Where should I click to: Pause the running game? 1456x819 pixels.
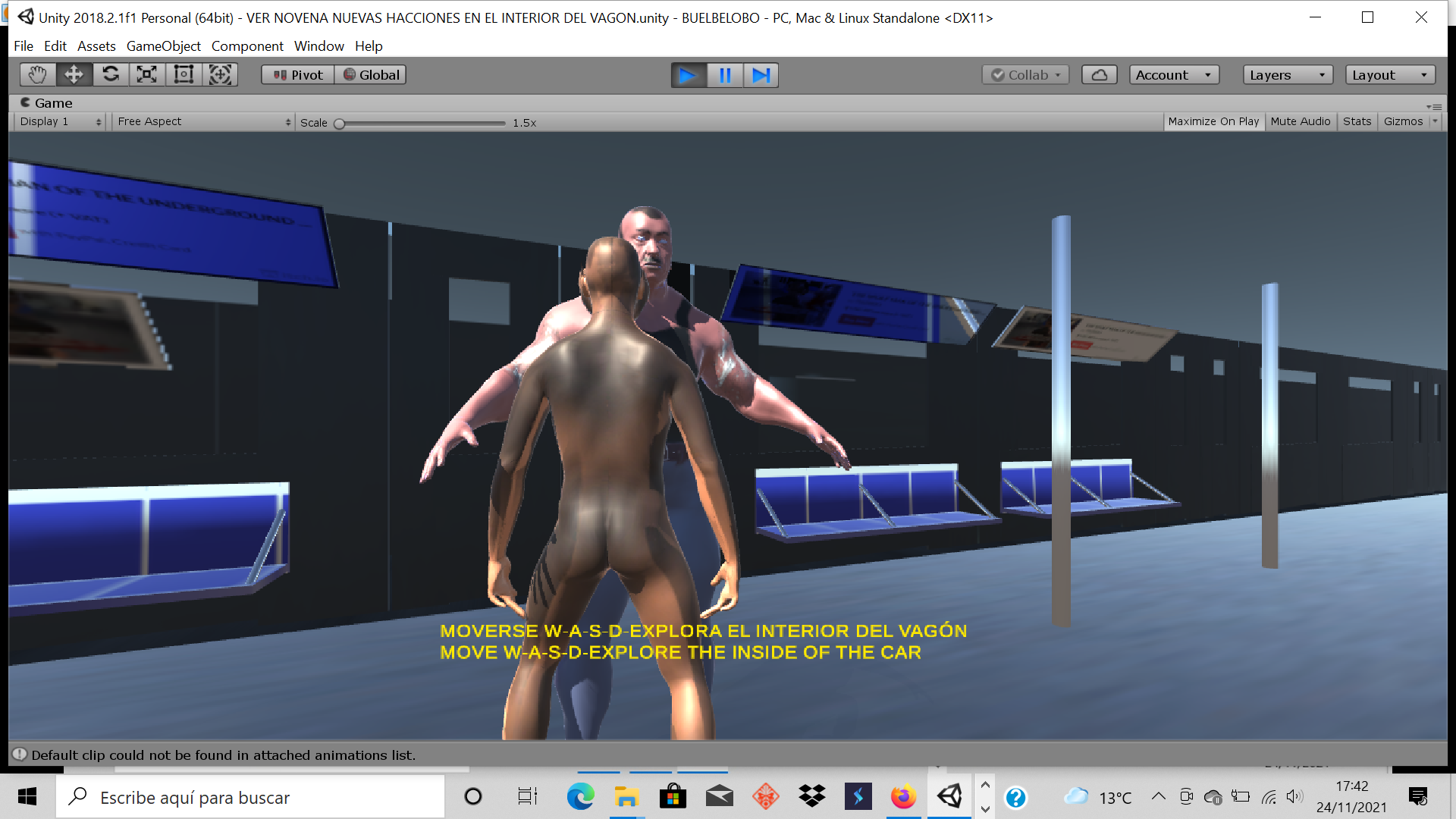tap(725, 75)
